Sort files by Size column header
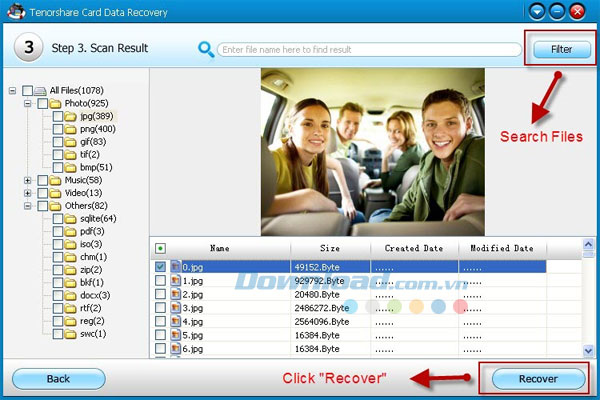600x400 pixels. [330, 248]
